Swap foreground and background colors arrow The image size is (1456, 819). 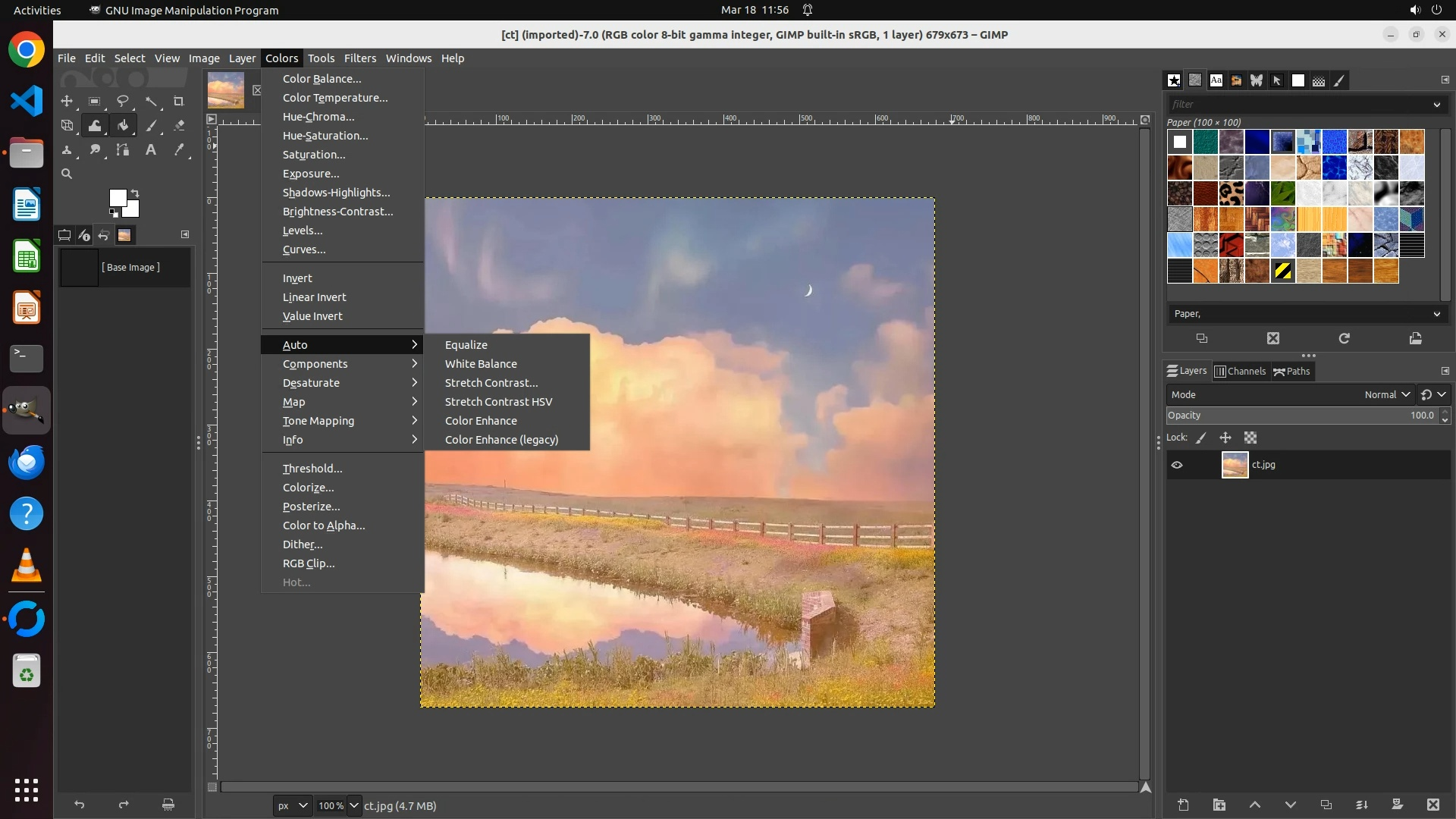135,193
